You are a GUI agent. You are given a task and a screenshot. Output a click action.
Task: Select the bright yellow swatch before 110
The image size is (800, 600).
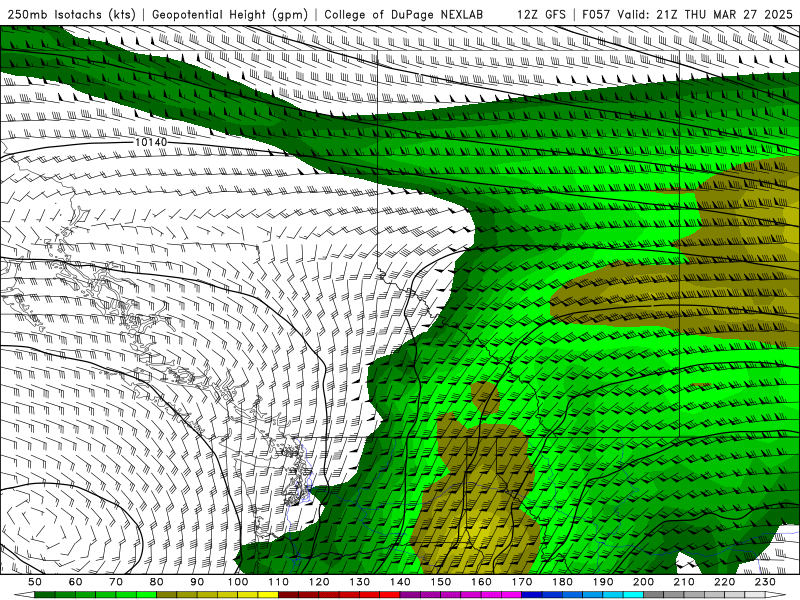(268, 594)
